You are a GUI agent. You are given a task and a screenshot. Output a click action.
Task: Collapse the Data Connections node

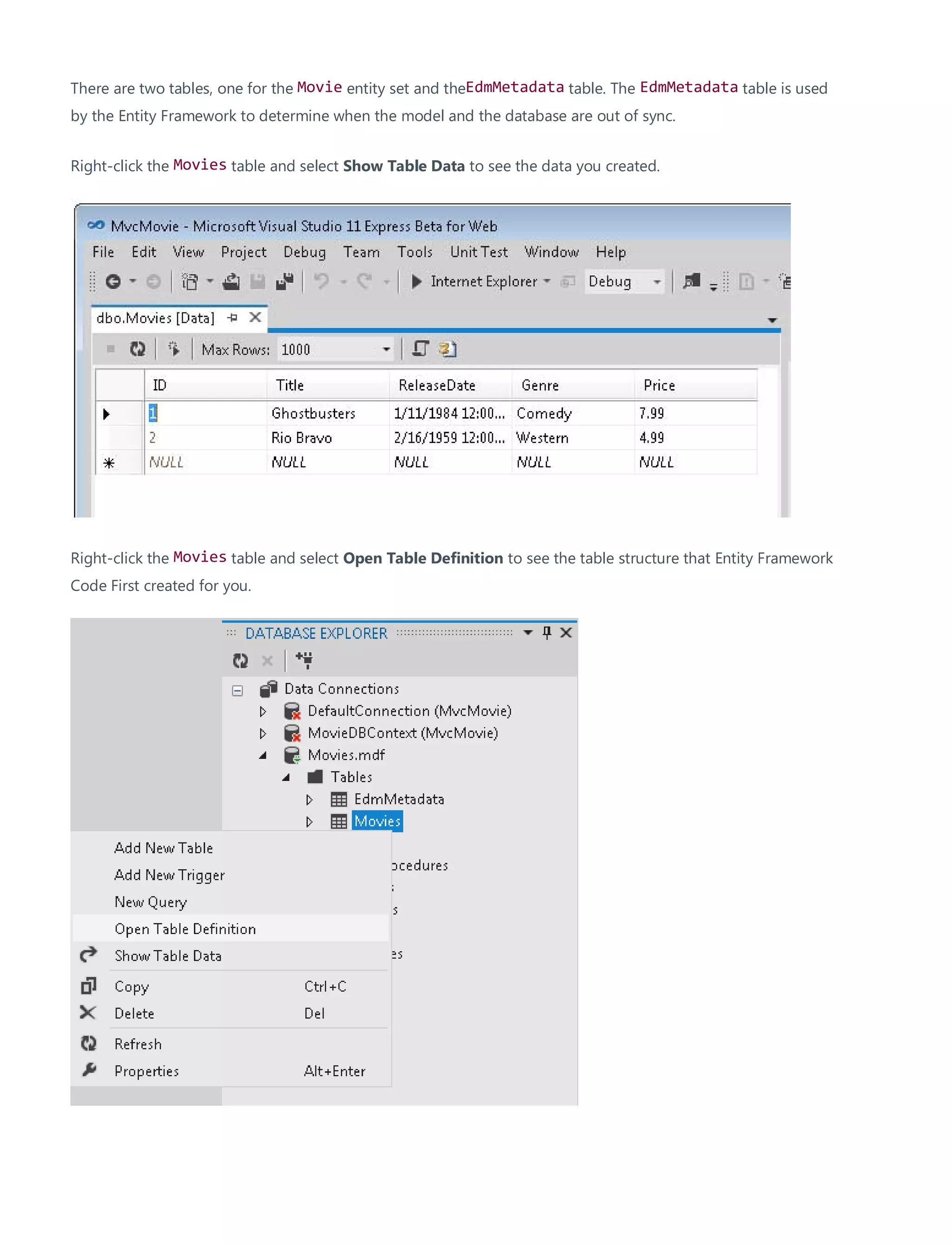point(238,691)
